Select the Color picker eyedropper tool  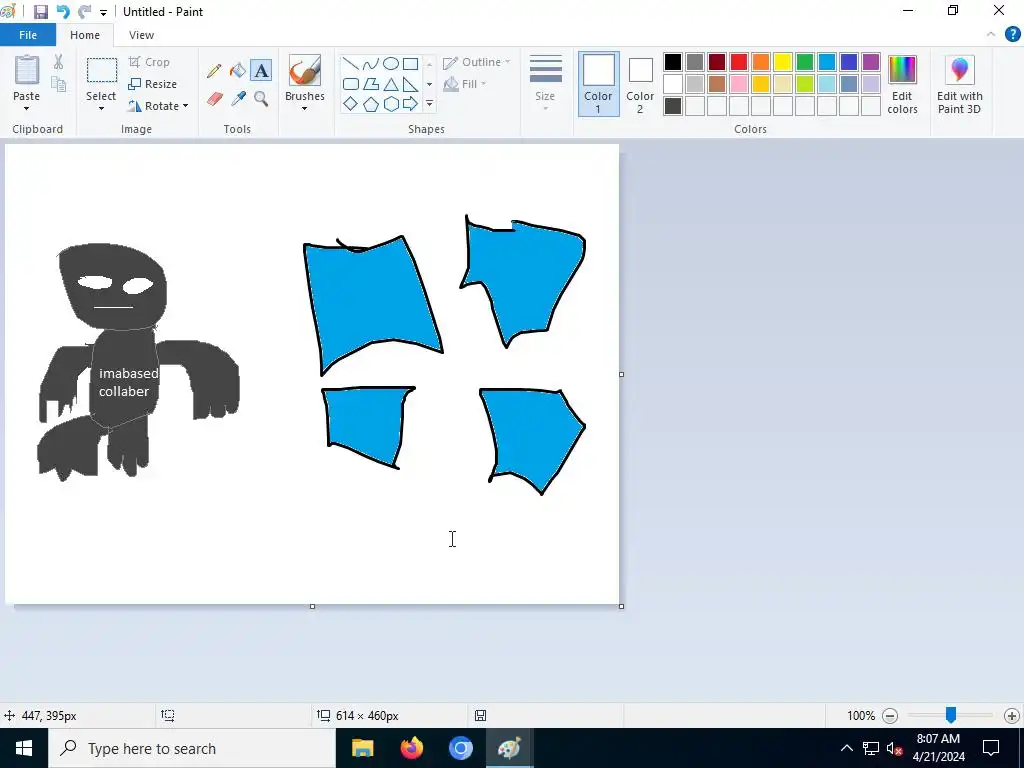(x=238, y=99)
